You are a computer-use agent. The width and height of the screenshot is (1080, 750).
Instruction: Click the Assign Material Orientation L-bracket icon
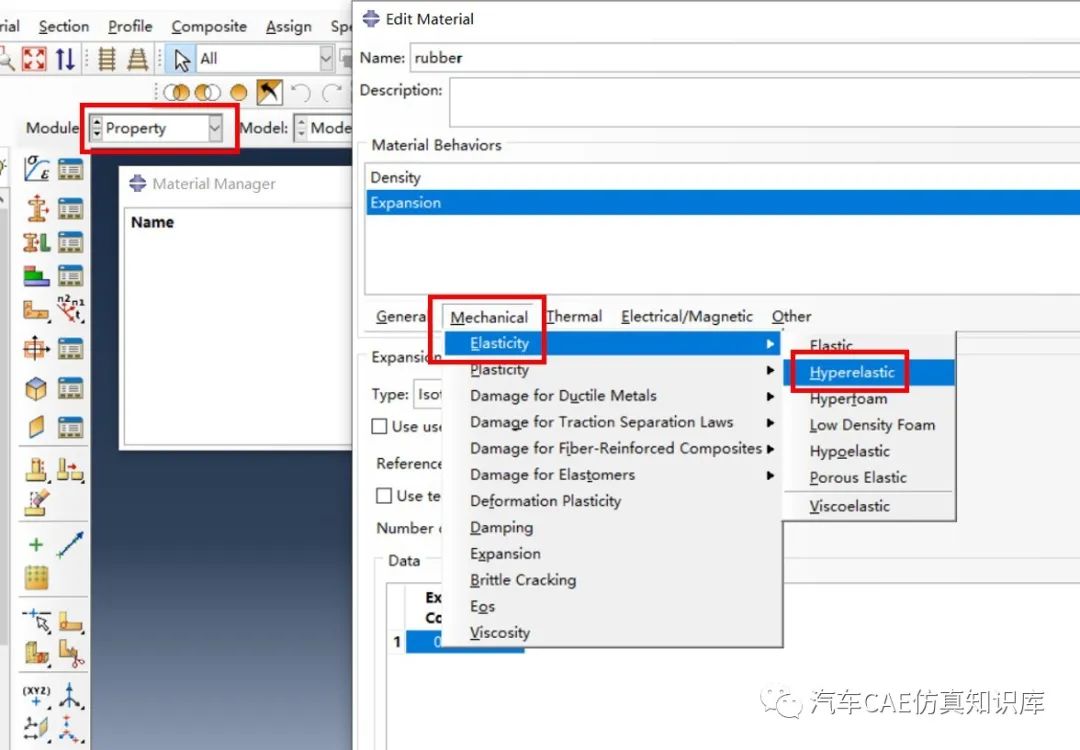click(37, 311)
